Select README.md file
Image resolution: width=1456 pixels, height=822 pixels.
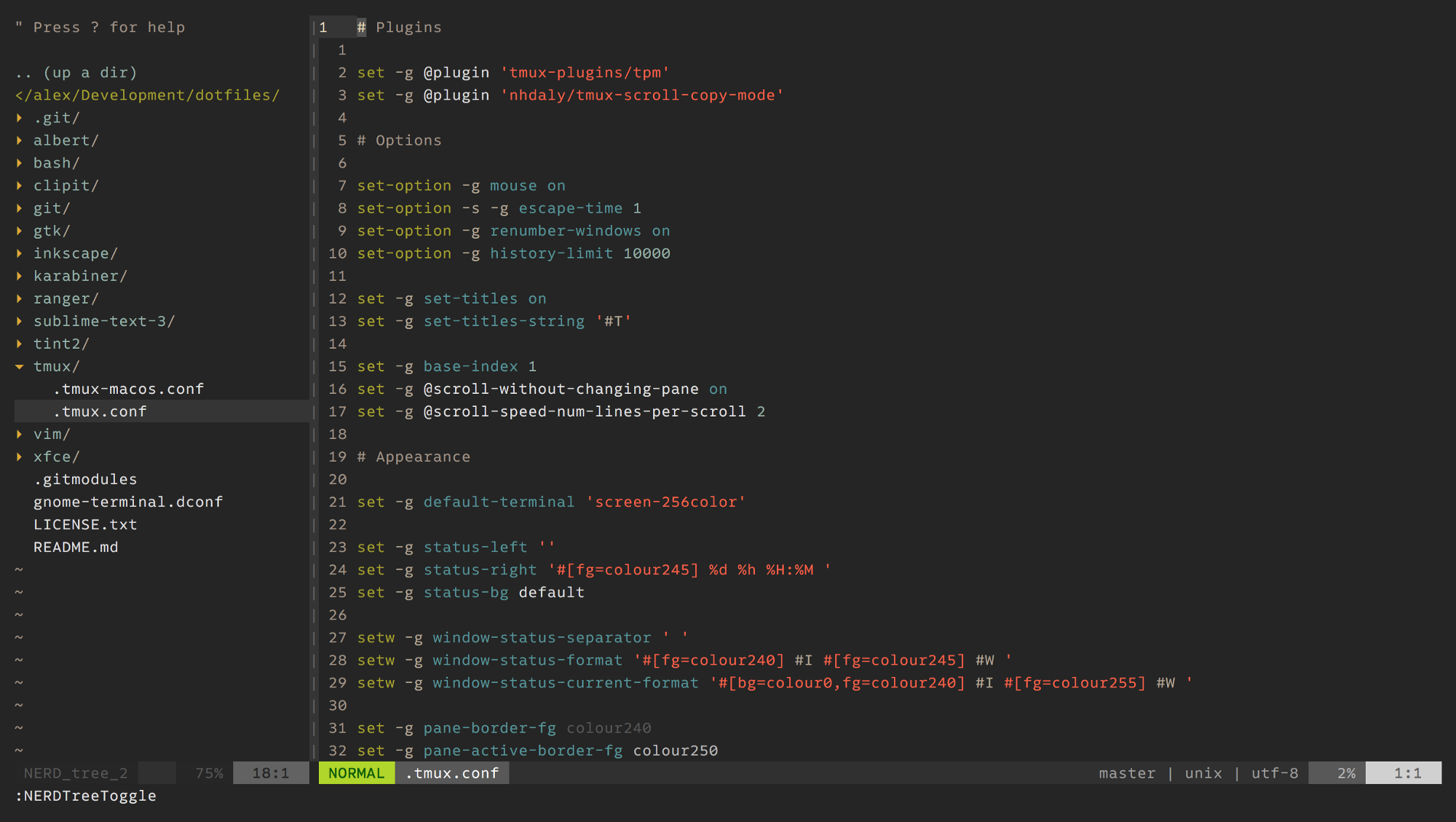[x=74, y=546]
